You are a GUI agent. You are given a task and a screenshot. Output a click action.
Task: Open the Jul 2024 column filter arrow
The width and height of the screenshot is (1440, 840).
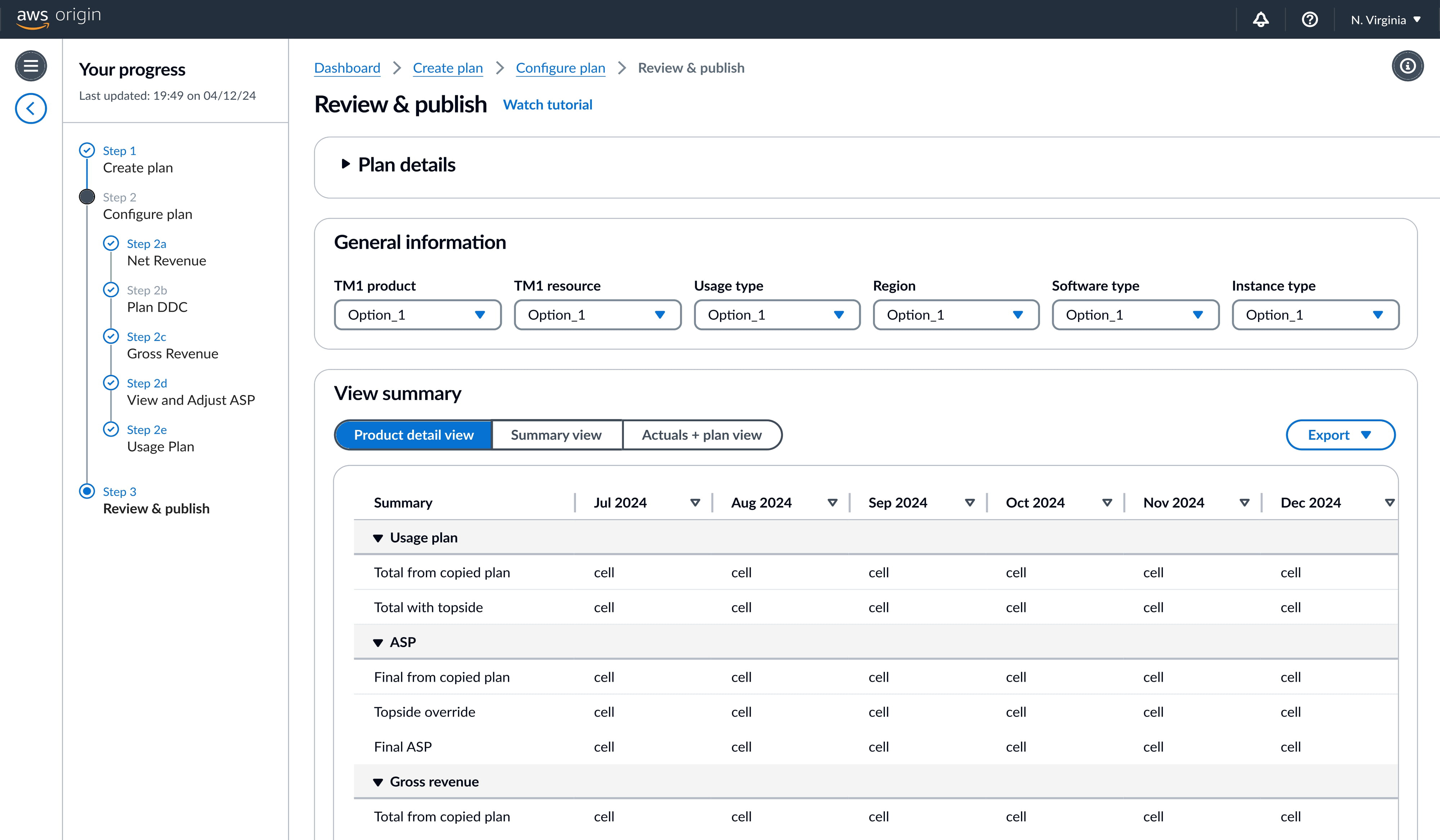pos(695,503)
